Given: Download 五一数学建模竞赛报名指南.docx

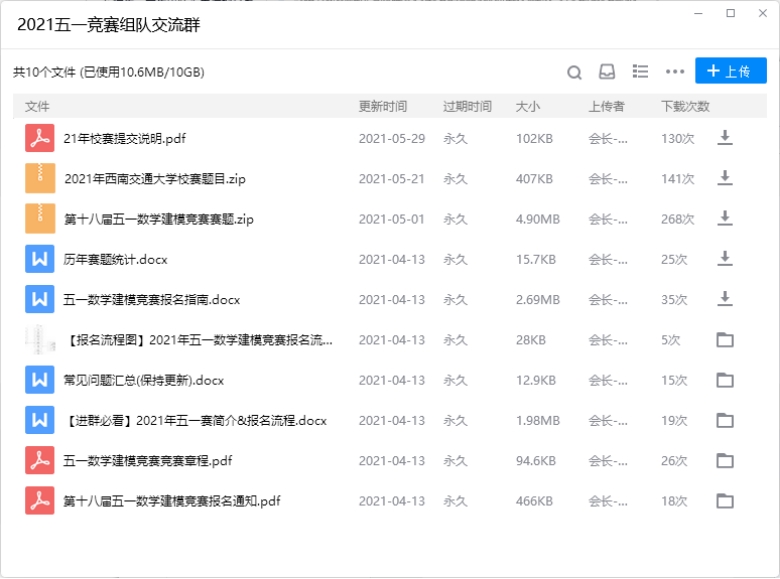Looking at the screenshot, I should (725, 299).
